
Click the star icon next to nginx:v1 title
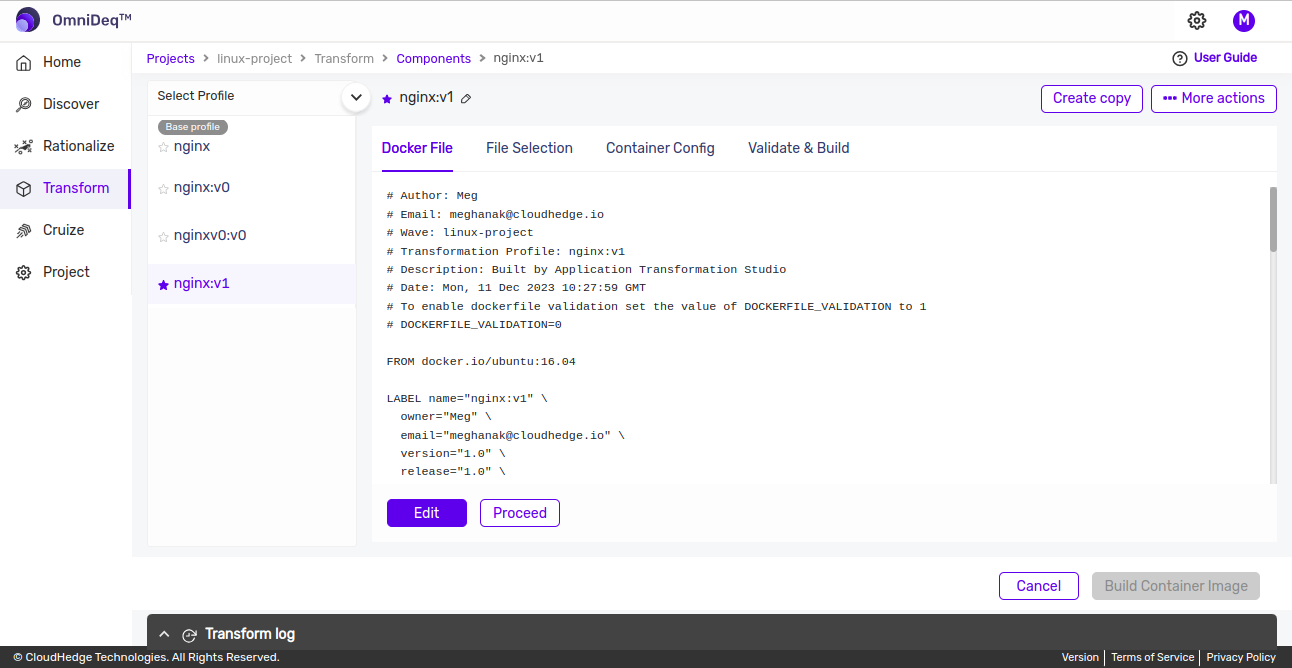387,98
